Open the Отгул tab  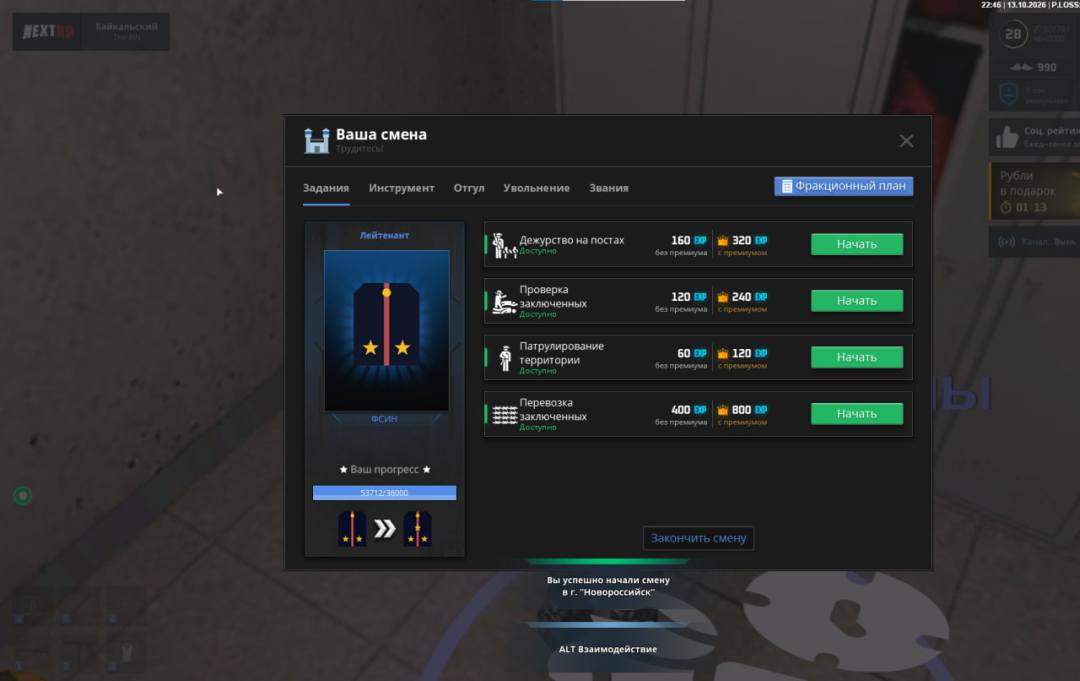point(469,188)
